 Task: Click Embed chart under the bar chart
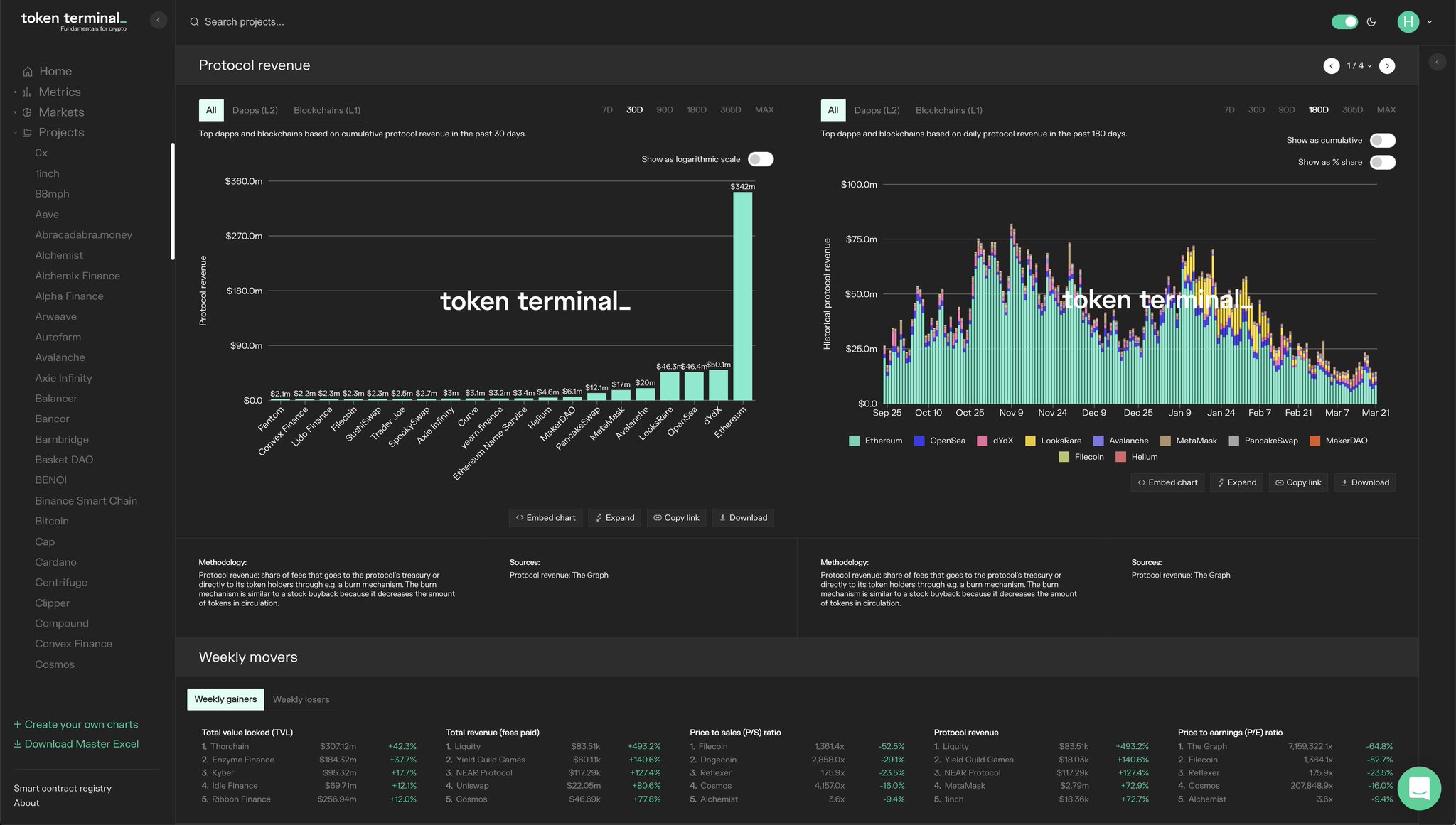546,518
